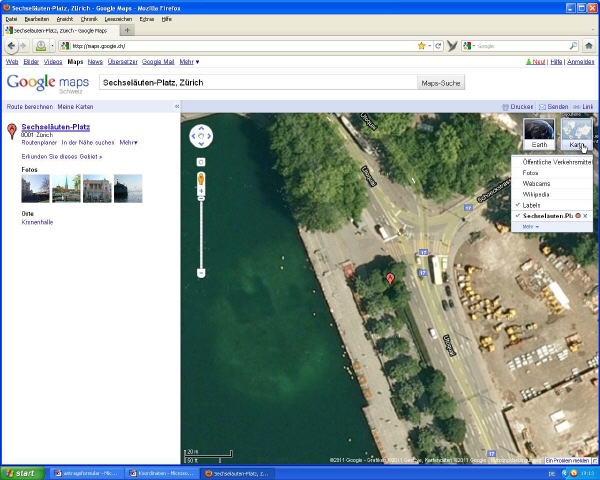Open the Extras menu
Viewport: 600px width, 480px height.
point(147,19)
